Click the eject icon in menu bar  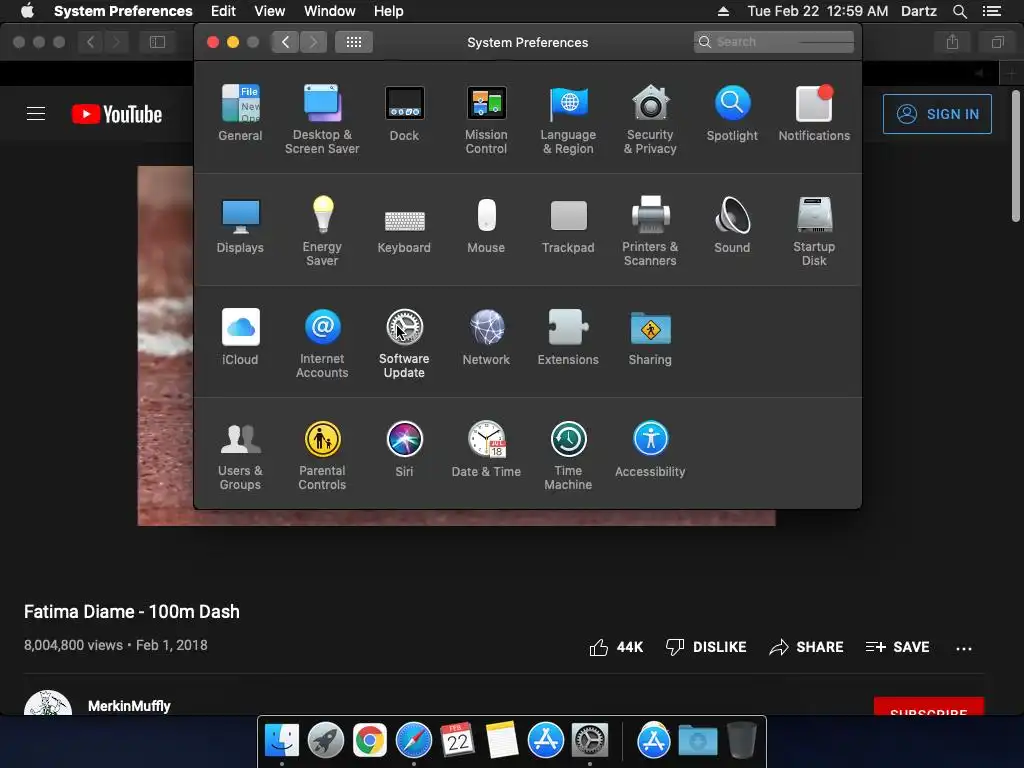coord(723,11)
